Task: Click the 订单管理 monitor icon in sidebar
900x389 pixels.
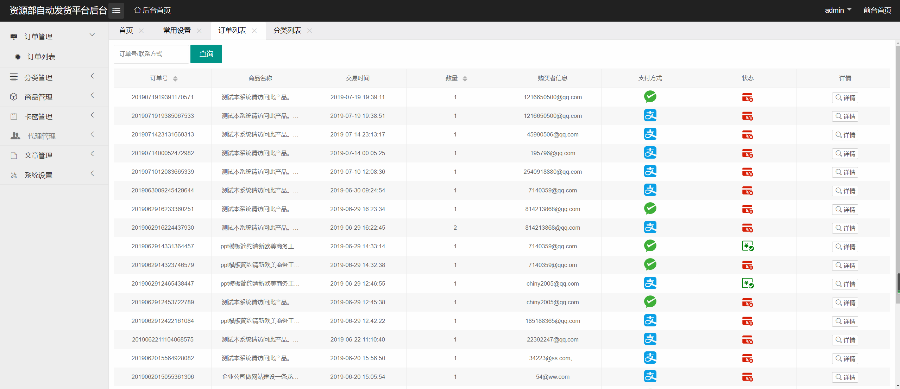Action: pos(14,36)
